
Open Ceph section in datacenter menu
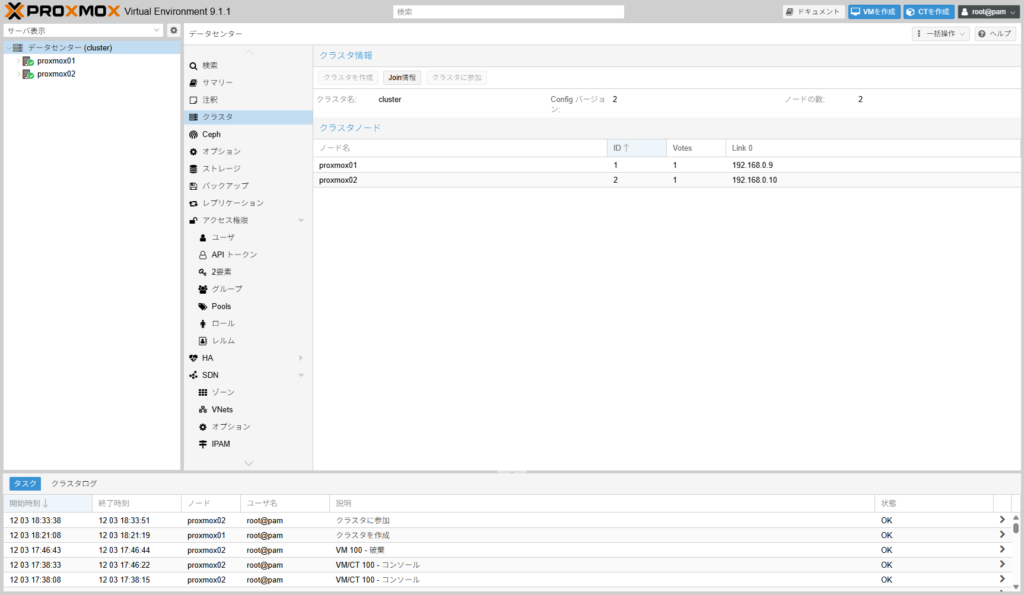click(x=210, y=134)
